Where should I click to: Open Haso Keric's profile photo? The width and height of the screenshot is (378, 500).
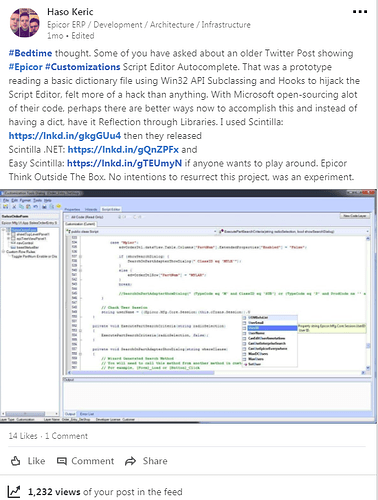click(25, 23)
